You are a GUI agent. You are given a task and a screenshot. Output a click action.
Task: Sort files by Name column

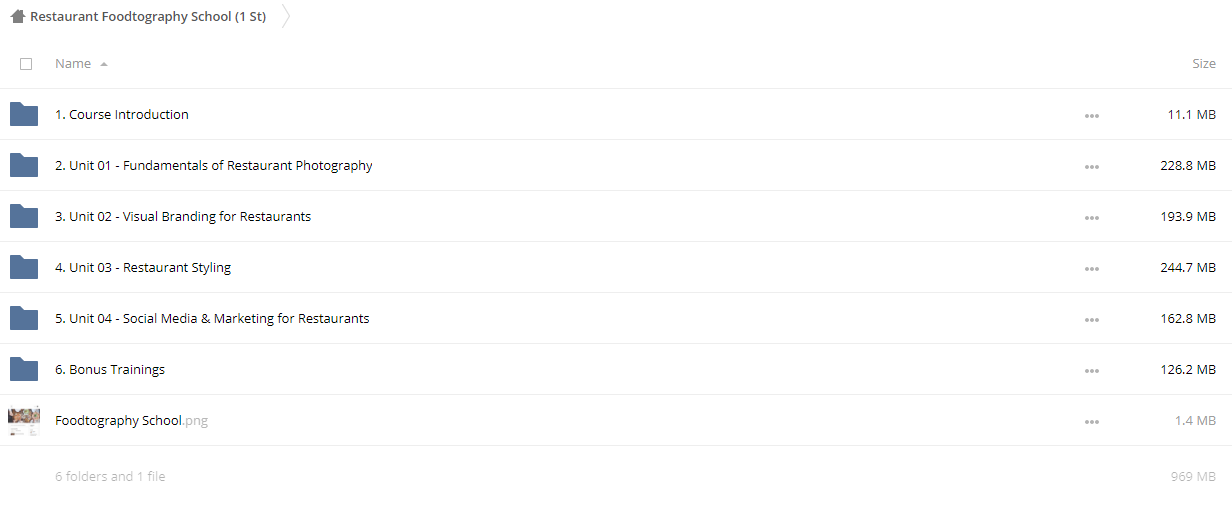tap(73, 64)
